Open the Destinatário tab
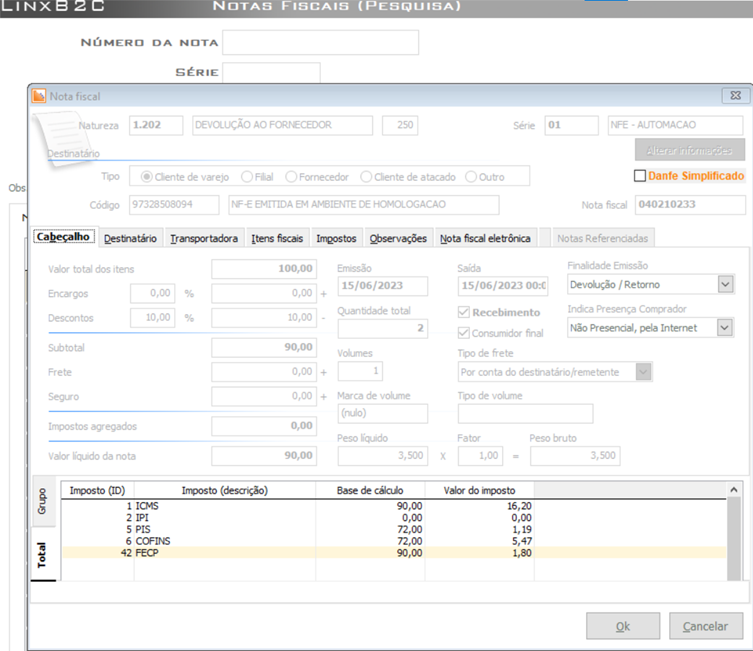This screenshot has height=651, width=753. click(x=130, y=238)
